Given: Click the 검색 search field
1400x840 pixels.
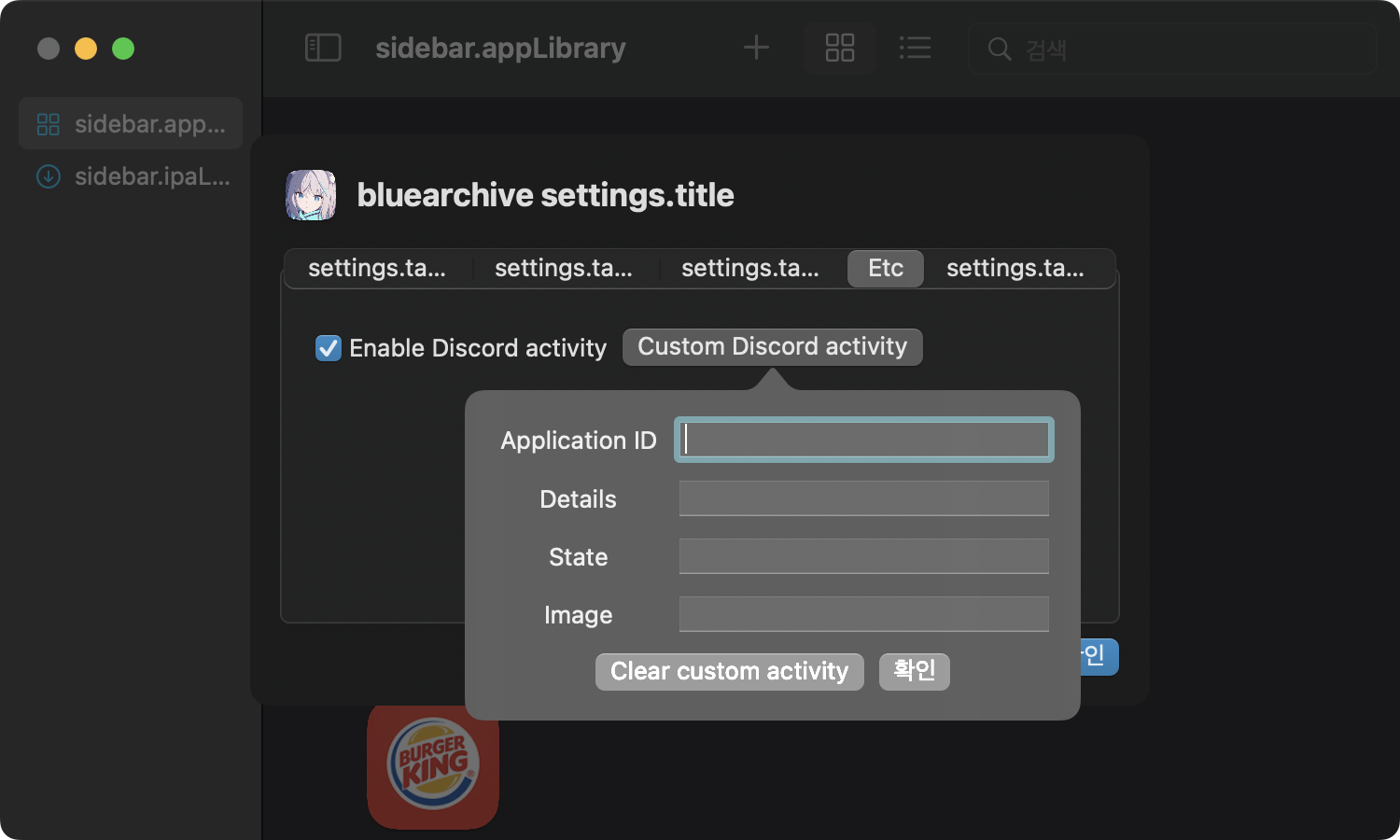Looking at the screenshot, I should [x=1172, y=49].
